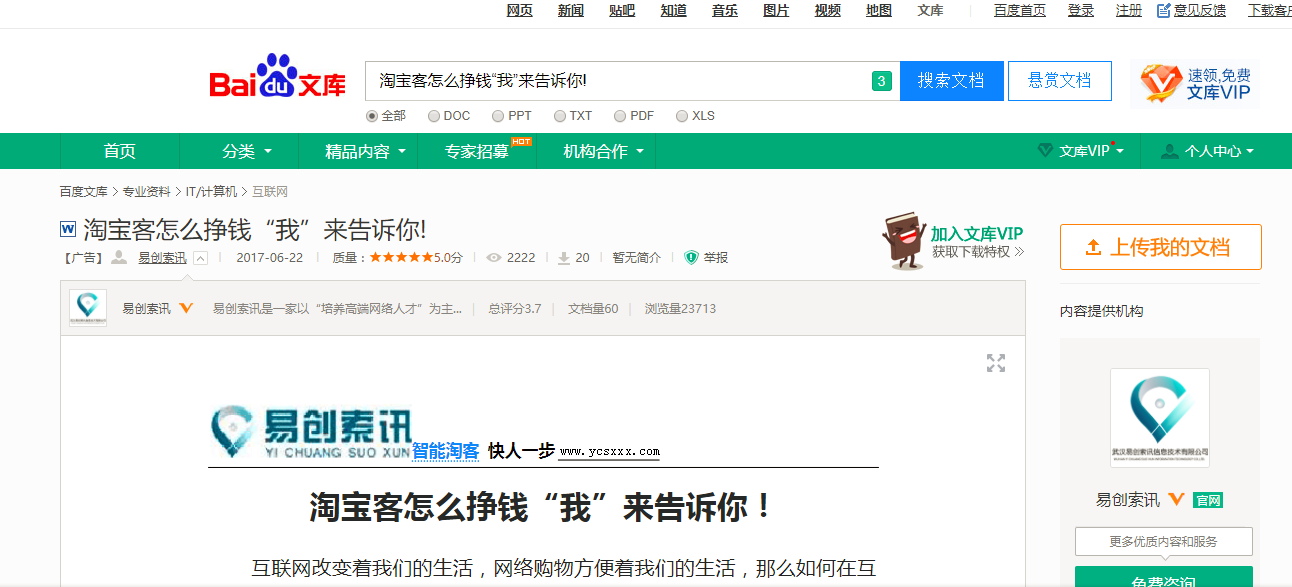The width and height of the screenshot is (1292, 587).
Task: Click the 易创索讯 organization logo thumbnail in info bar
Action: [x=88, y=308]
